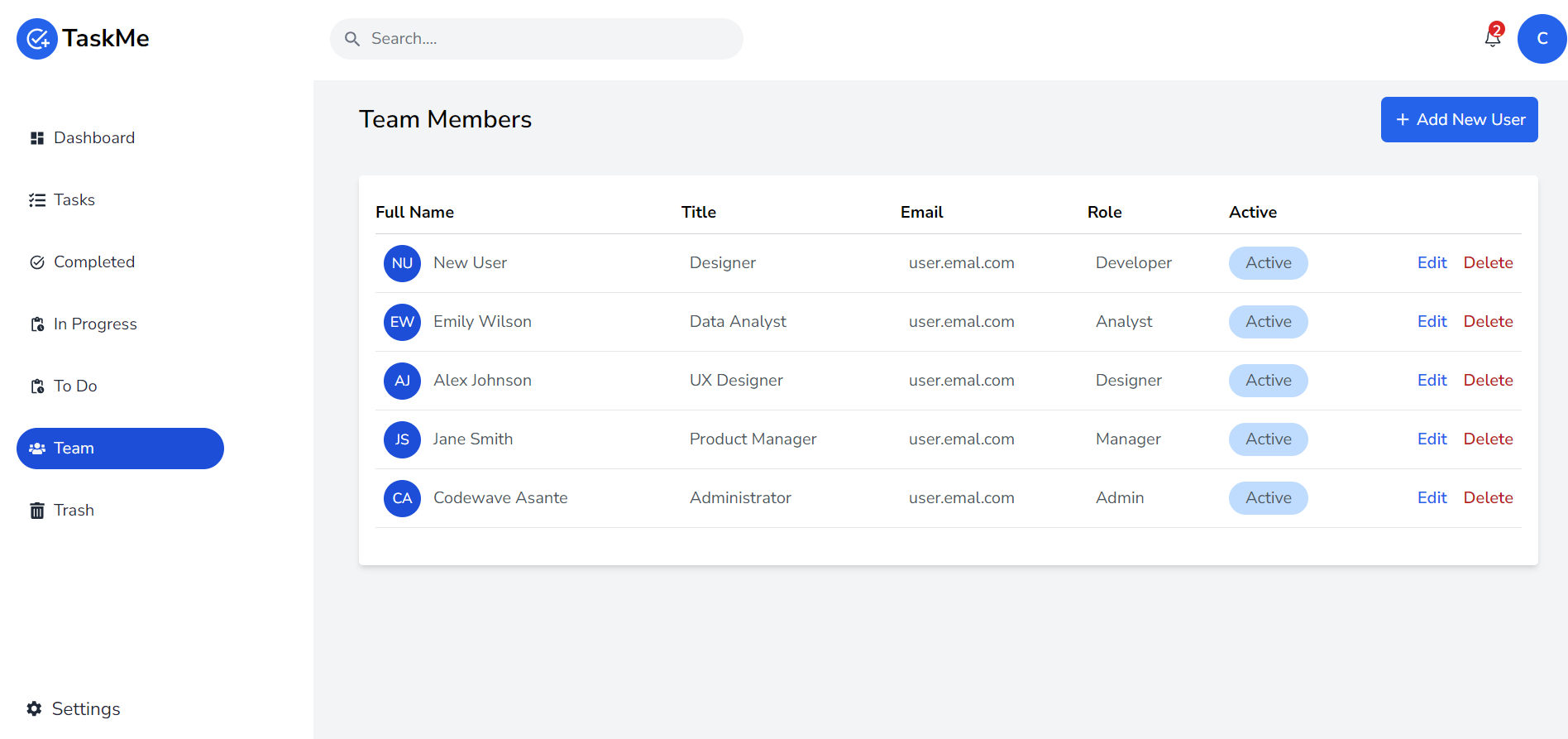Screen dimensions: 1568x739
Task: Click the Product Manager title cell
Action: 753,439
